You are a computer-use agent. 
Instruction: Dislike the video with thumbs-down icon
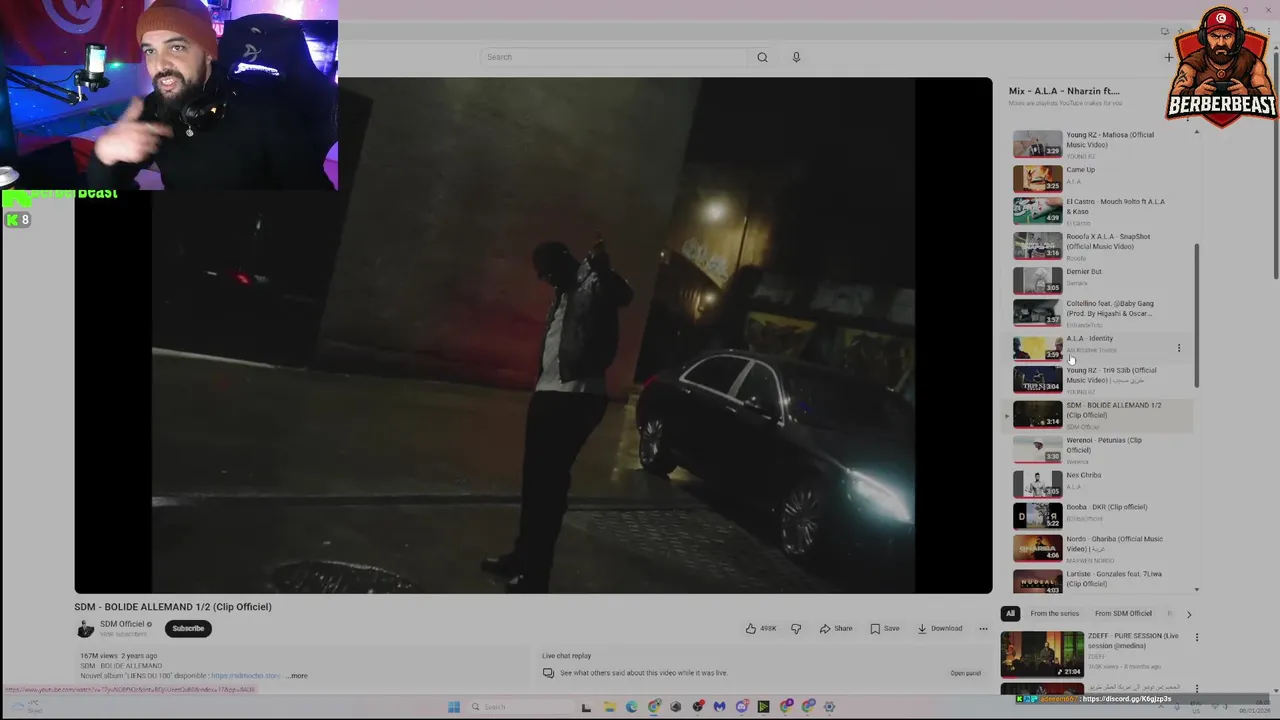(796, 628)
